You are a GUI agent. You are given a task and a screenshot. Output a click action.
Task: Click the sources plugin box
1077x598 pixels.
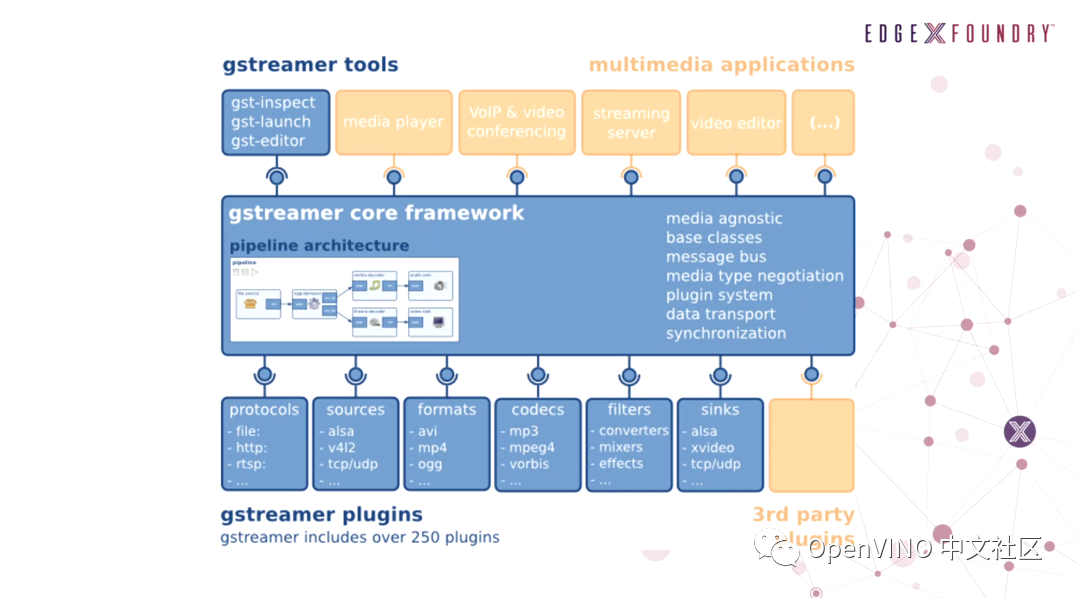click(356, 444)
